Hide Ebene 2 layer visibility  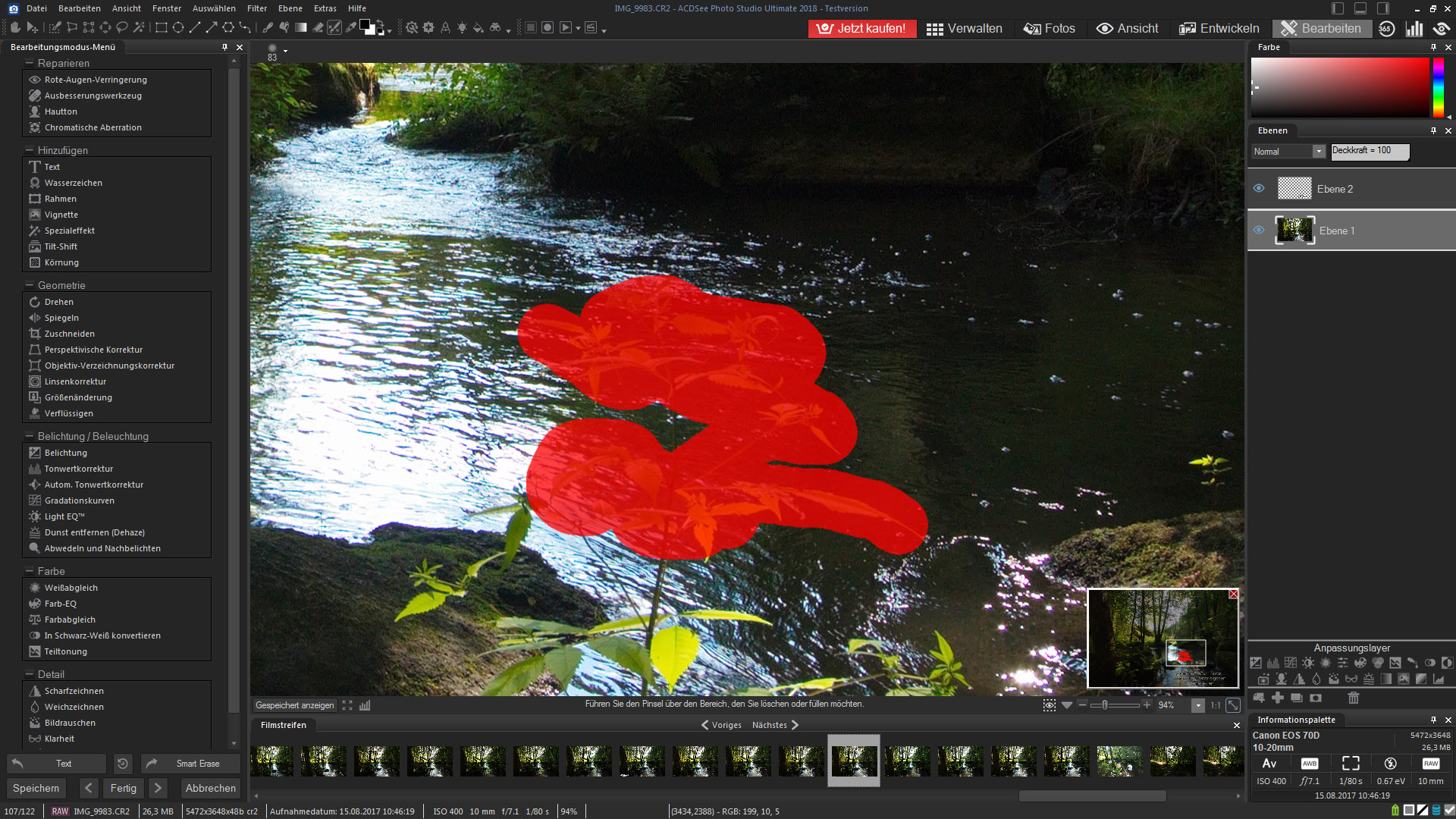coord(1259,188)
